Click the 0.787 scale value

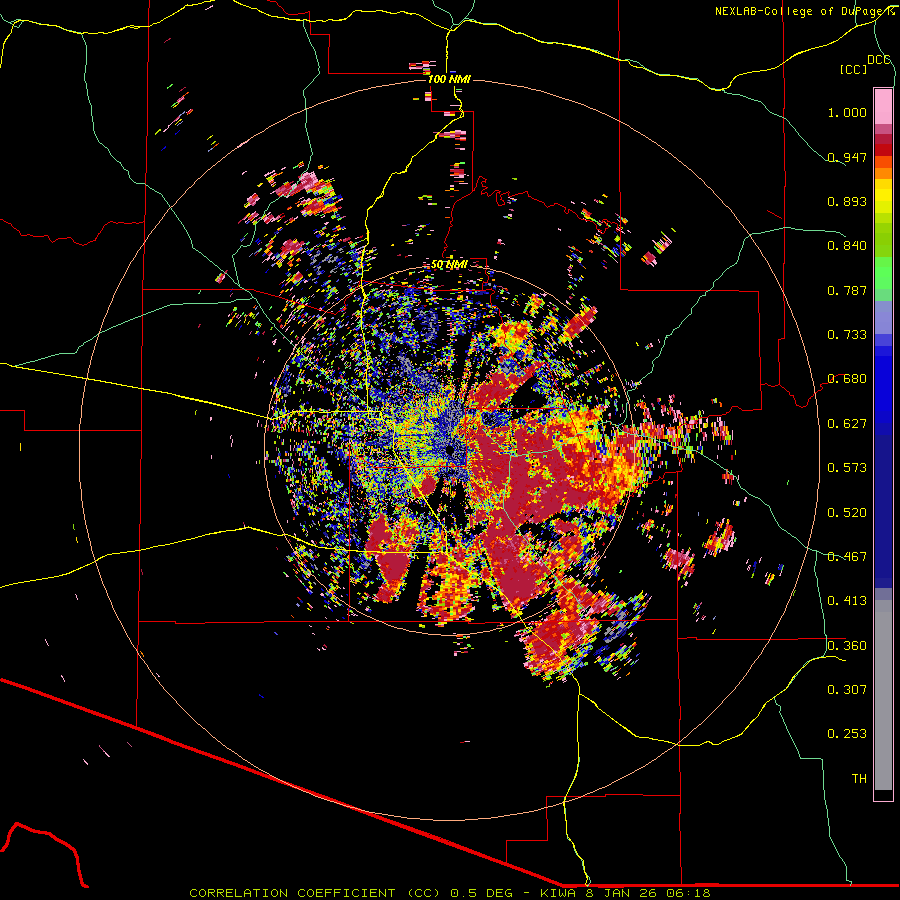pos(847,290)
